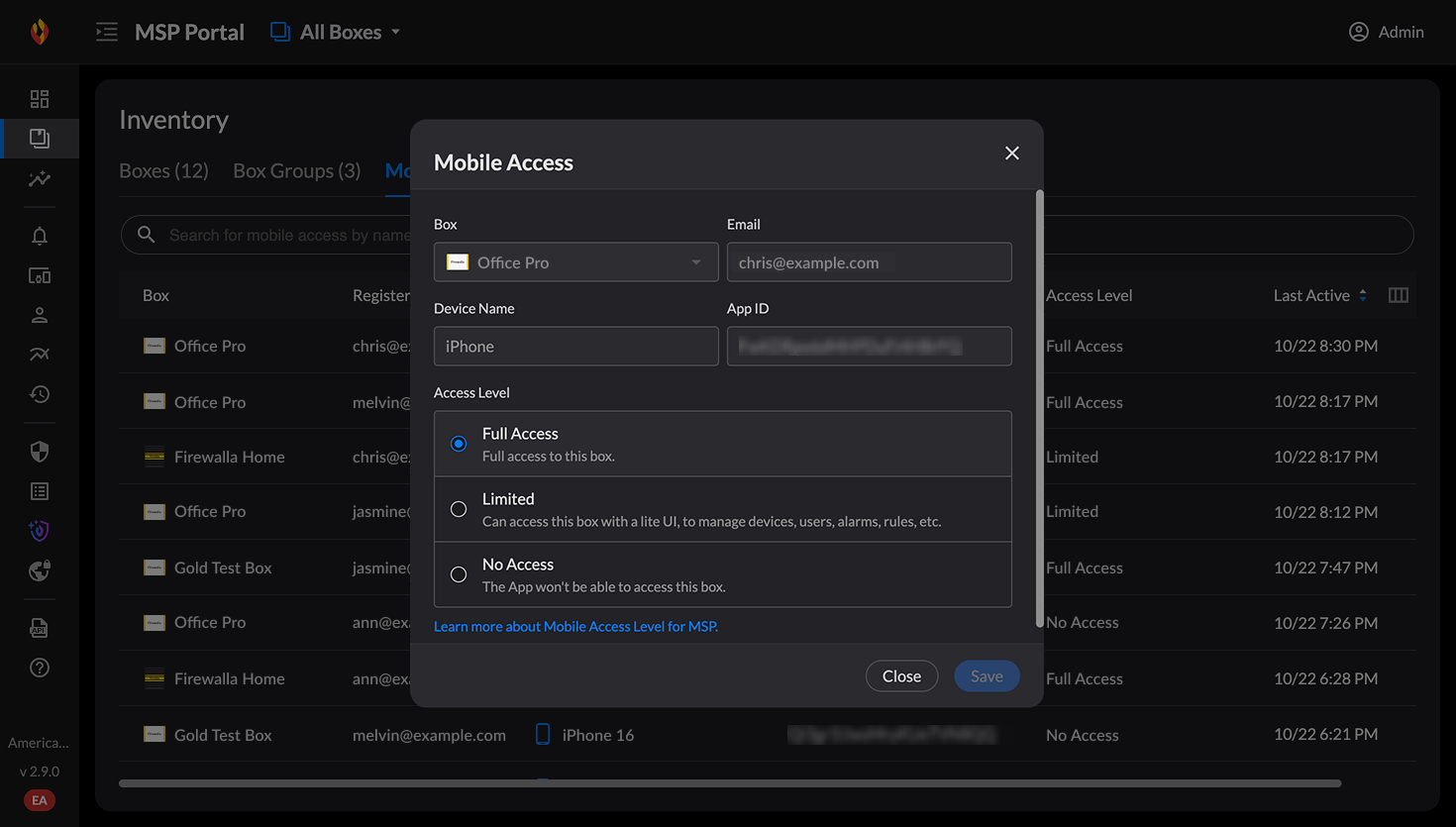Click the horizontal scrollbar under table
1456x827 pixels.
[729, 783]
